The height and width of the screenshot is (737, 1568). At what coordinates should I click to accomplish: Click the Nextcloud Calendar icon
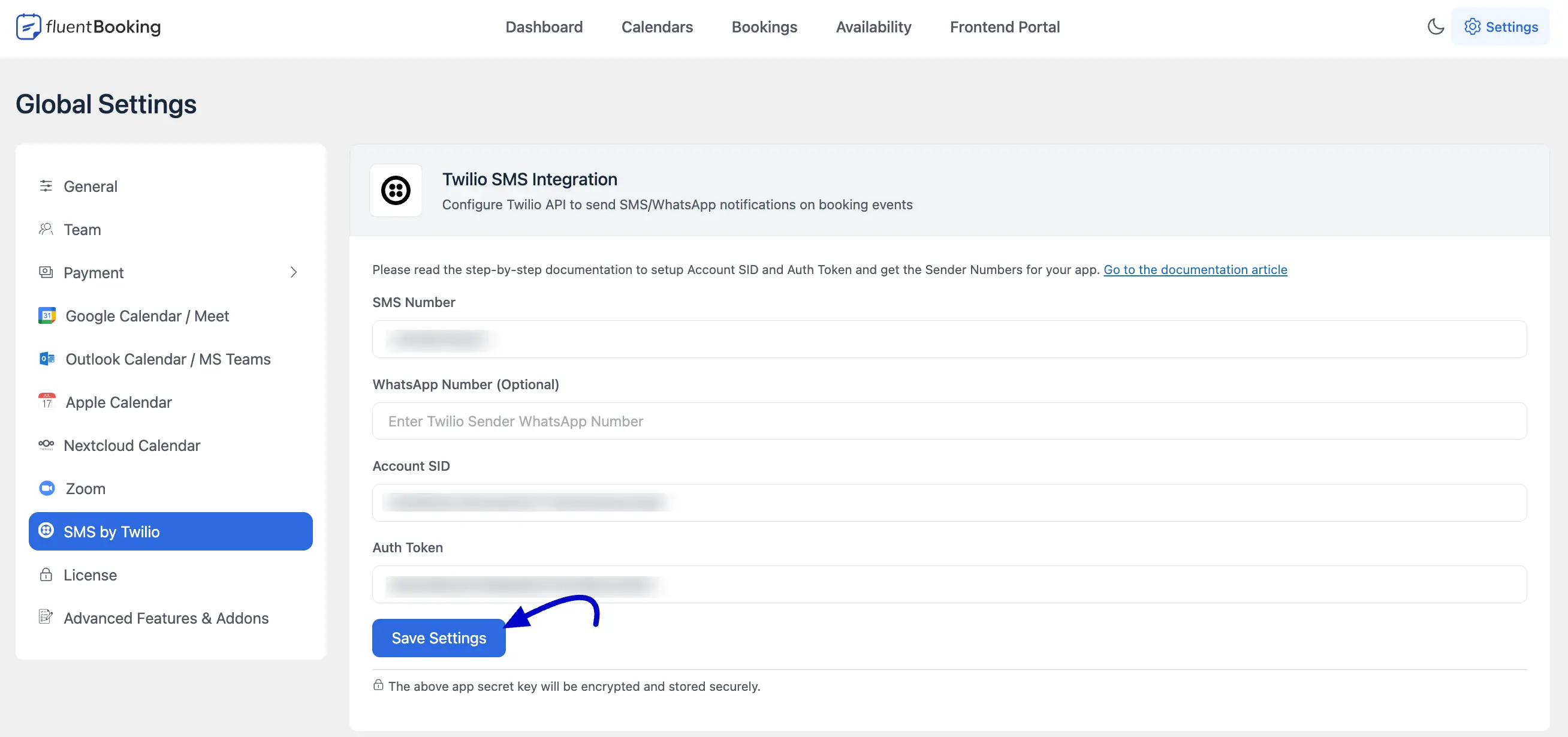pyautogui.click(x=46, y=444)
